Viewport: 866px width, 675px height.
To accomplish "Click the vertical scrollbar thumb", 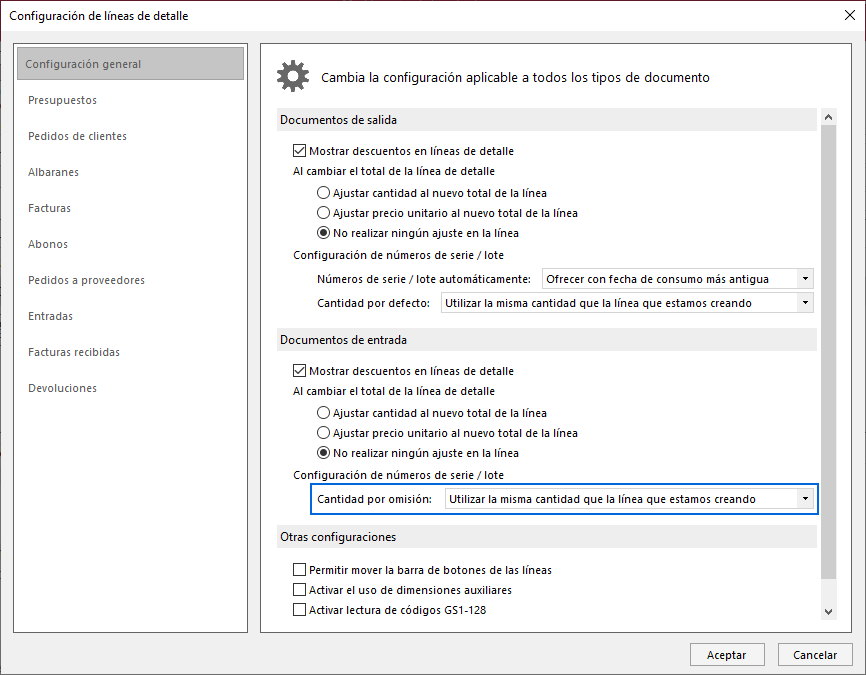I will (x=828, y=352).
